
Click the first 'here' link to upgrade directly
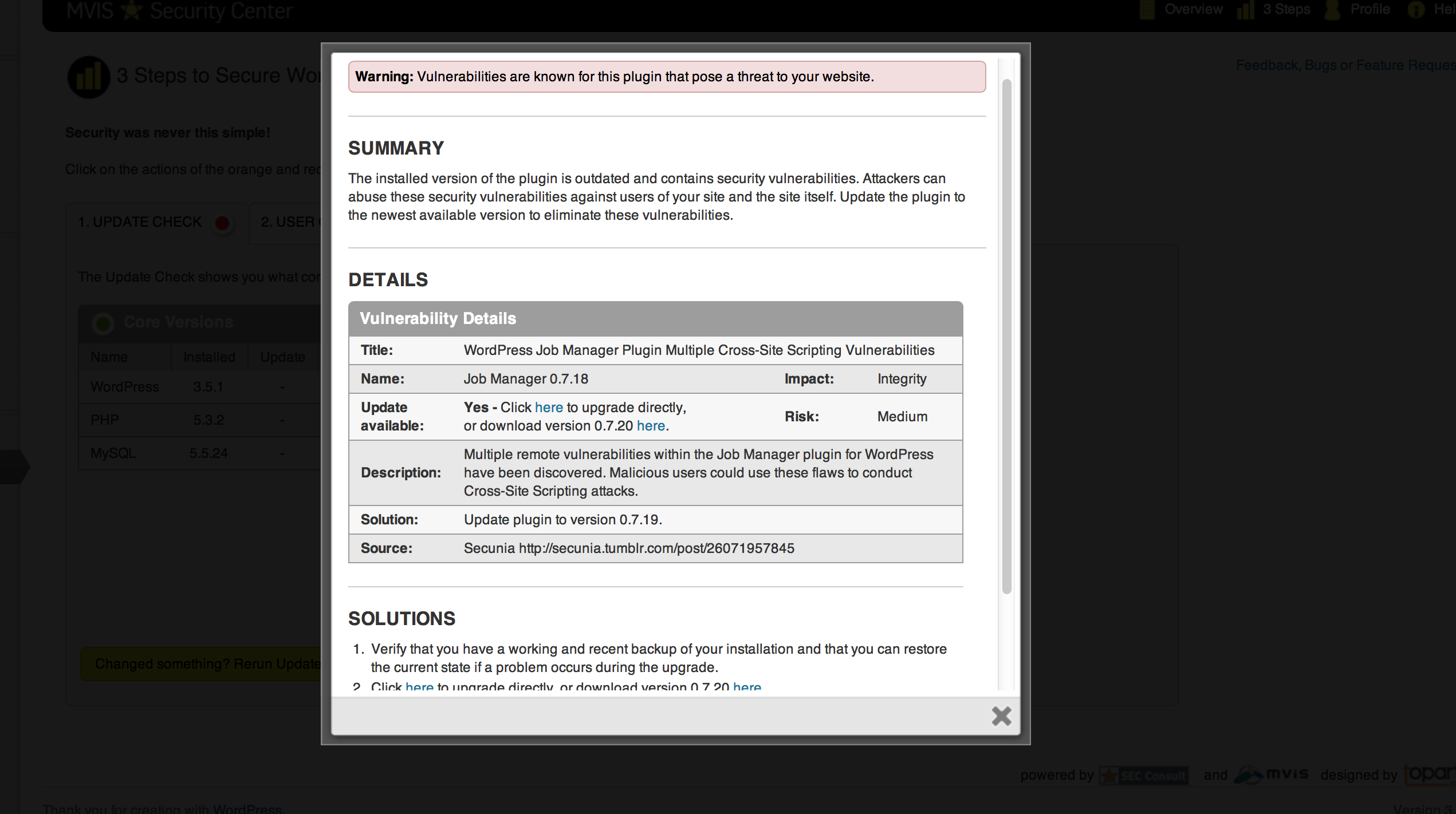click(549, 408)
